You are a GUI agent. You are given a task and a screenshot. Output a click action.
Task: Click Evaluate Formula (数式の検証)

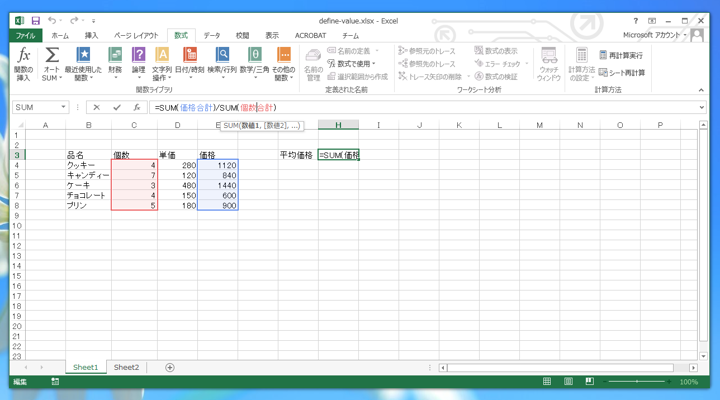pos(496,76)
